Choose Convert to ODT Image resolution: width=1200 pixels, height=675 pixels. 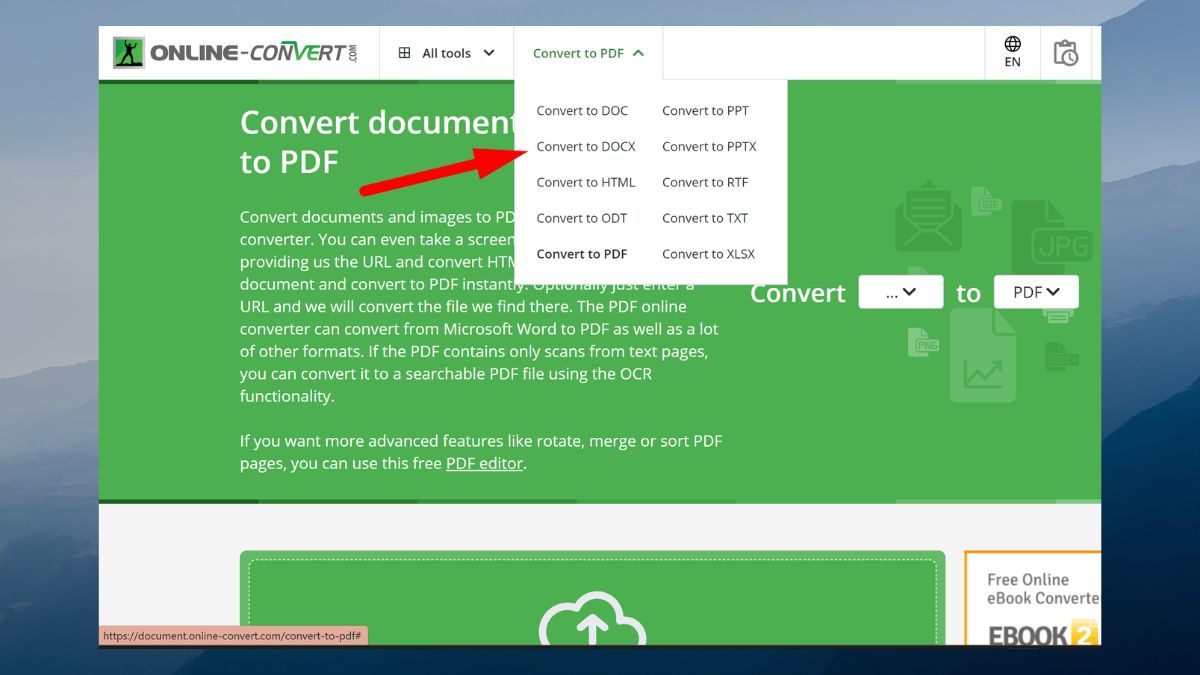[582, 219]
